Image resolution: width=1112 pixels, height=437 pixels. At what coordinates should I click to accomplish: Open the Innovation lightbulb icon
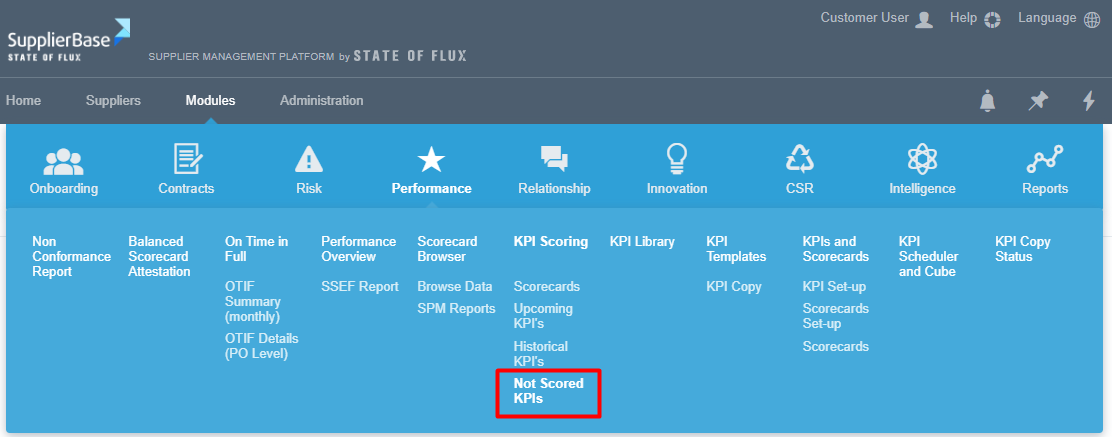click(x=677, y=160)
